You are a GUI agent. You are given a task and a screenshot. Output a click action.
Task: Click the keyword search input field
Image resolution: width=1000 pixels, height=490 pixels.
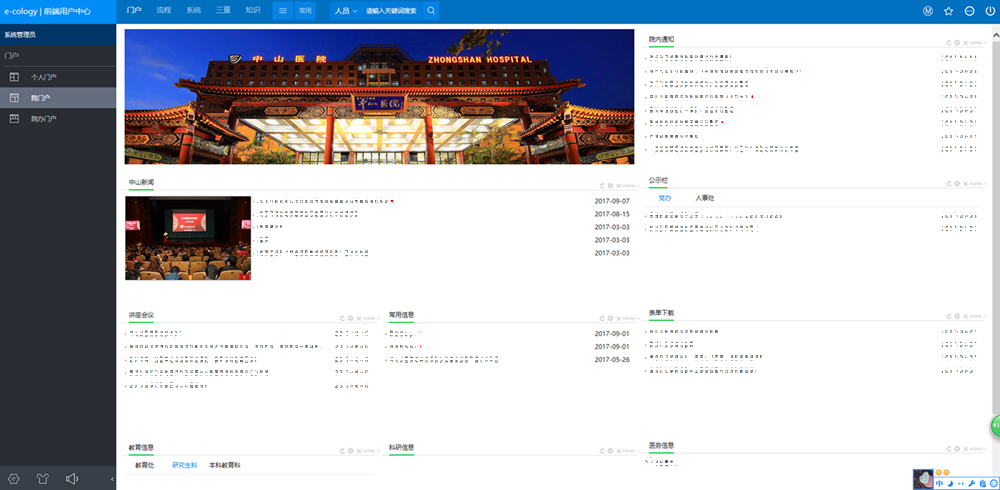pos(392,11)
